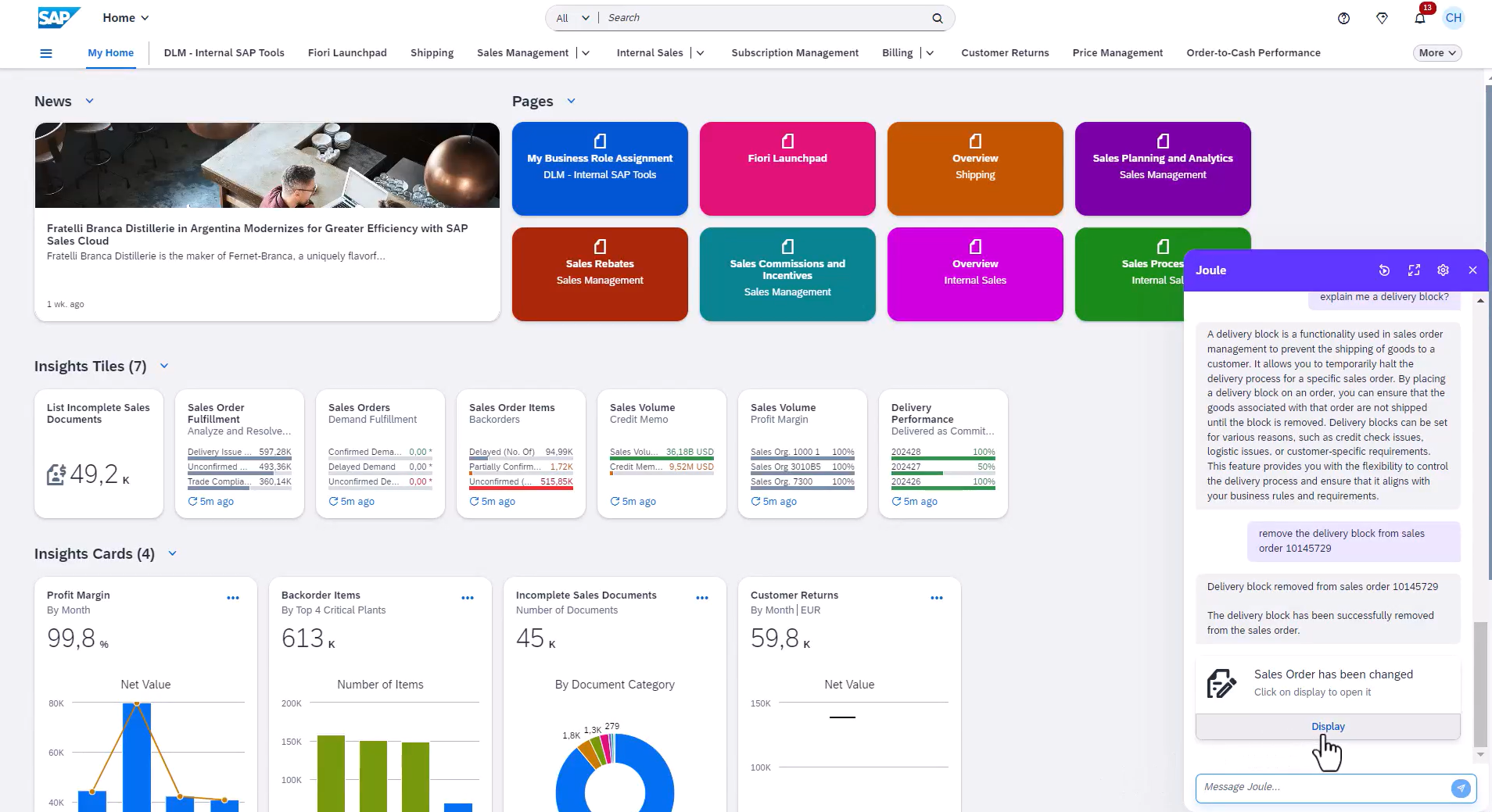Expand Sales Management submenu arrow
Viewport: 1492px width, 812px height.
pos(586,53)
